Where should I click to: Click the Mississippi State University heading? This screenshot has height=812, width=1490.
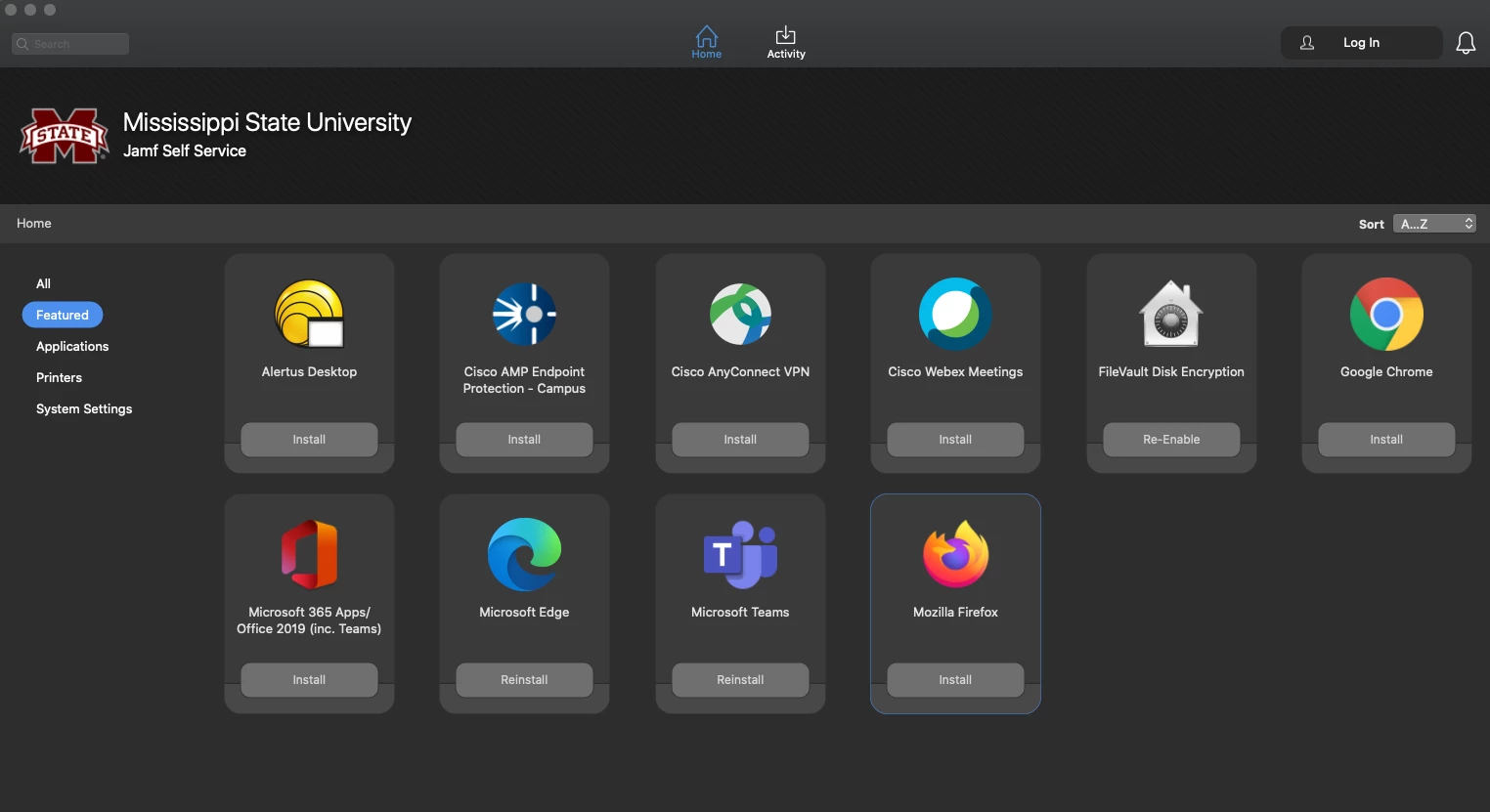coord(267,122)
